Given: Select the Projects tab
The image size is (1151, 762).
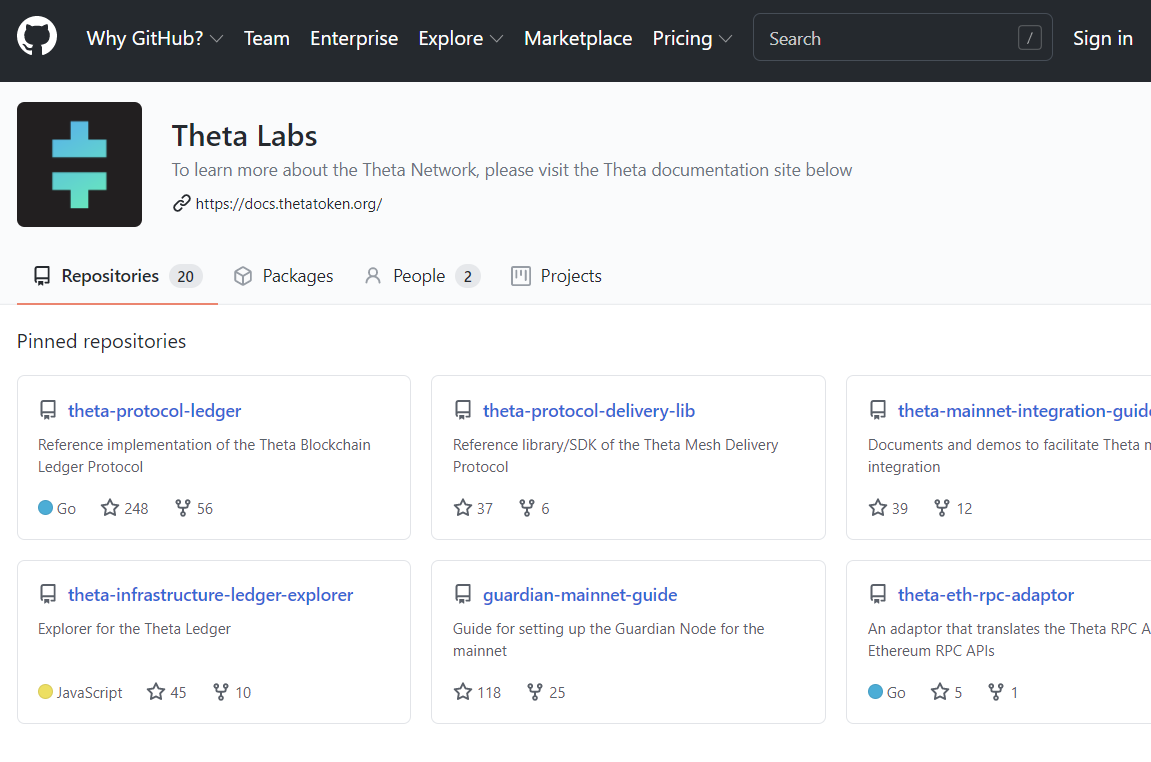Looking at the screenshot, I should click(556, 276).
